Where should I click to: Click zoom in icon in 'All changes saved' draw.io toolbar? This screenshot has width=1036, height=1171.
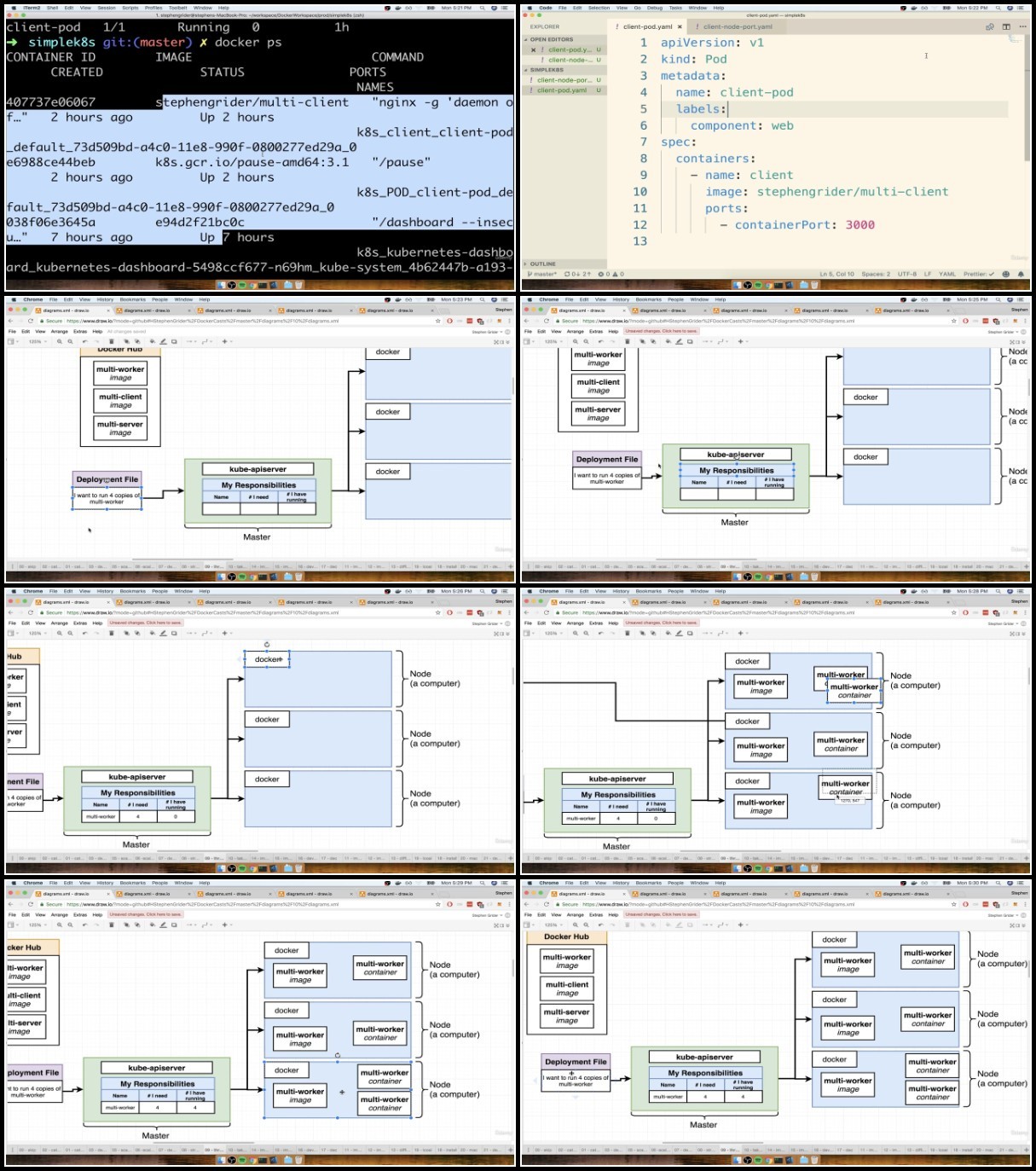click(x=59, y=341)
